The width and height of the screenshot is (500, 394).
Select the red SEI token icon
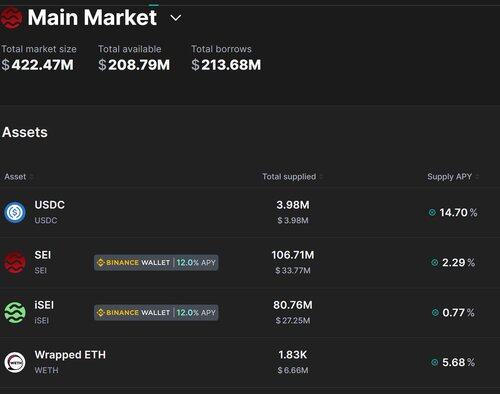click(15, 262)
